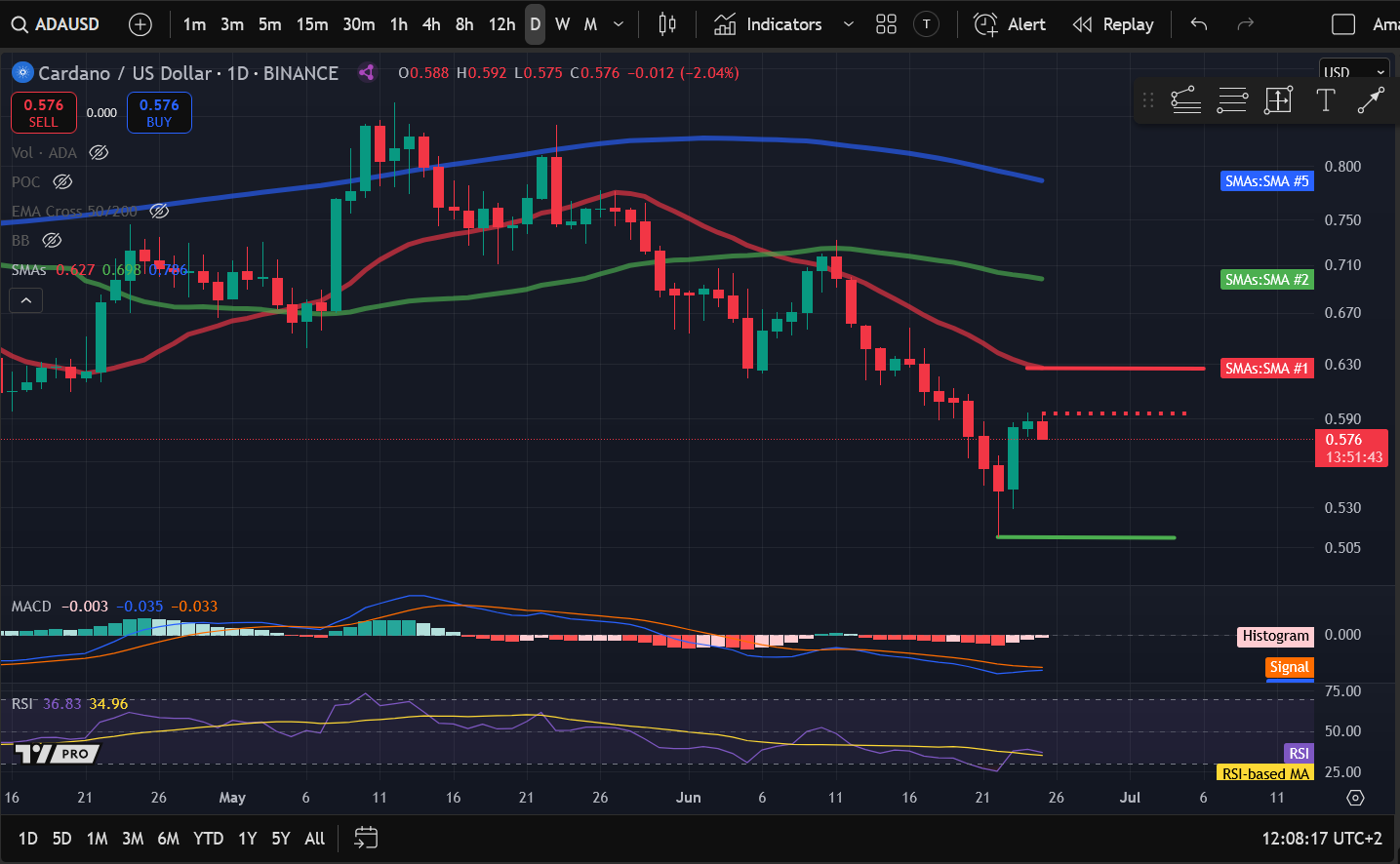Select the horizontal lines tool icon
The width and height of the screenshot is (1400, 864).
1232,99
